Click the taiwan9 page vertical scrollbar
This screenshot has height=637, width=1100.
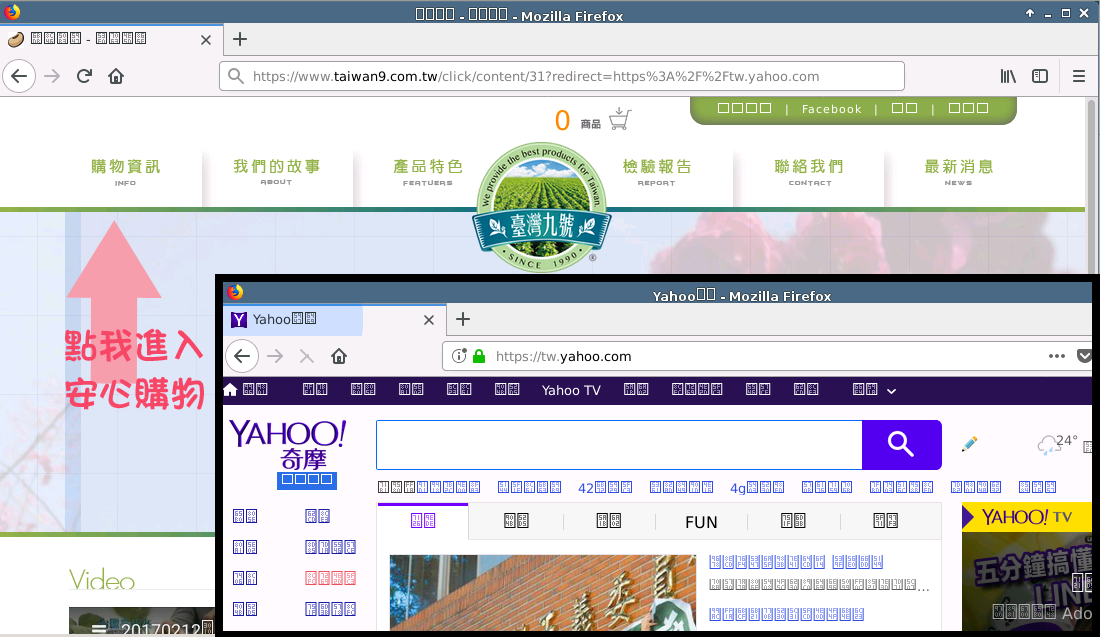pos(1091,186)
